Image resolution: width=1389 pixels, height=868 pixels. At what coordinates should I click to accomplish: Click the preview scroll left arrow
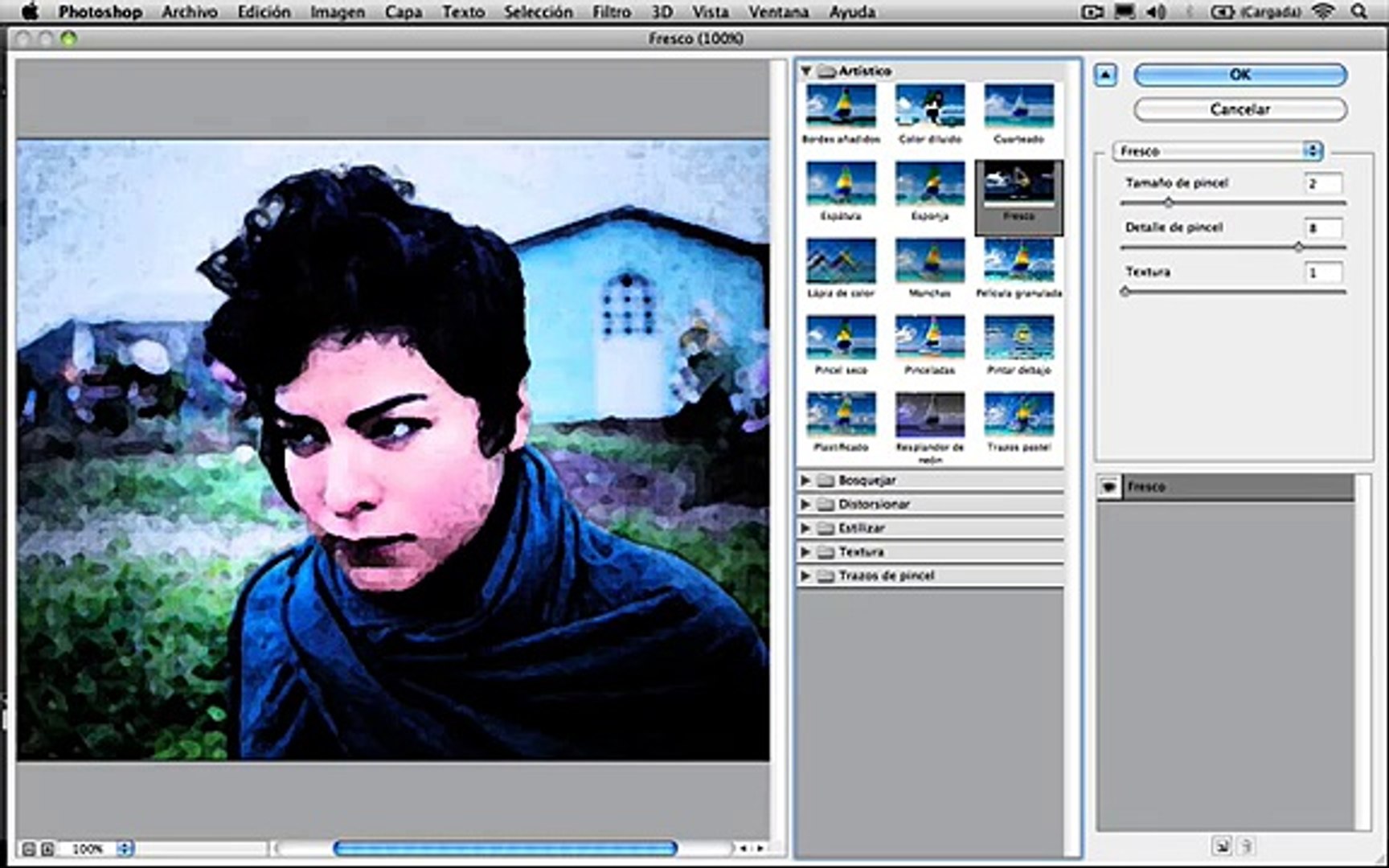(x=744, y=849)
